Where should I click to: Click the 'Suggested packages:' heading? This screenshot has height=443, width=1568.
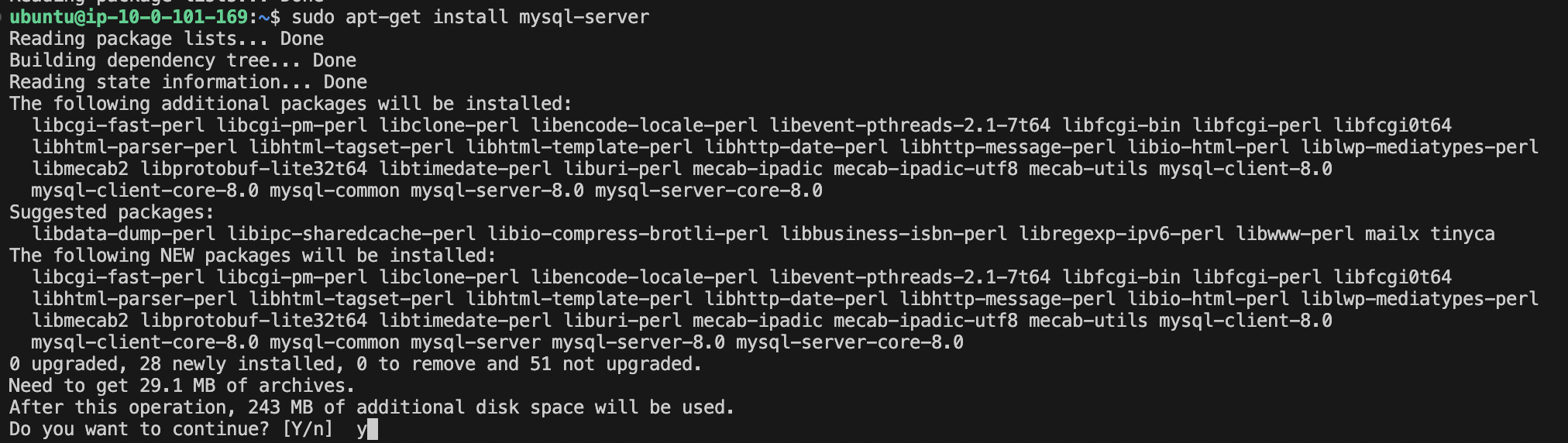112,212
